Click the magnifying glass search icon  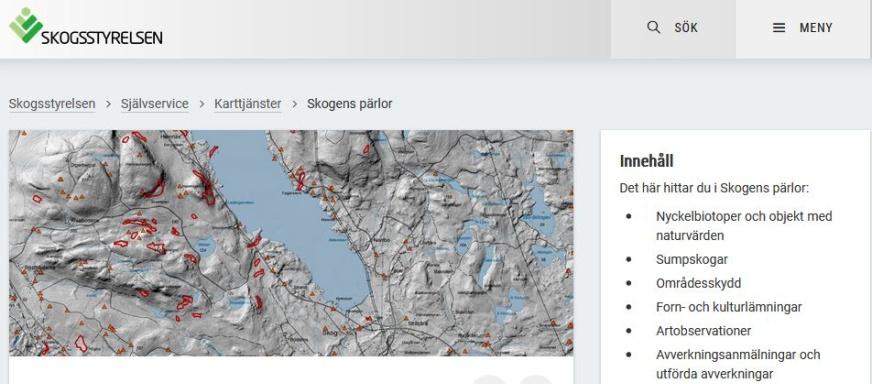653,27
